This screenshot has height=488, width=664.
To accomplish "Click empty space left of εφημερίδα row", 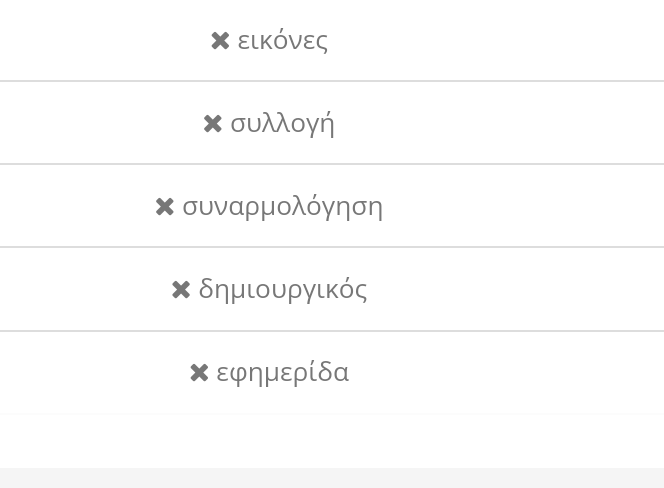I will pos(90,373).
